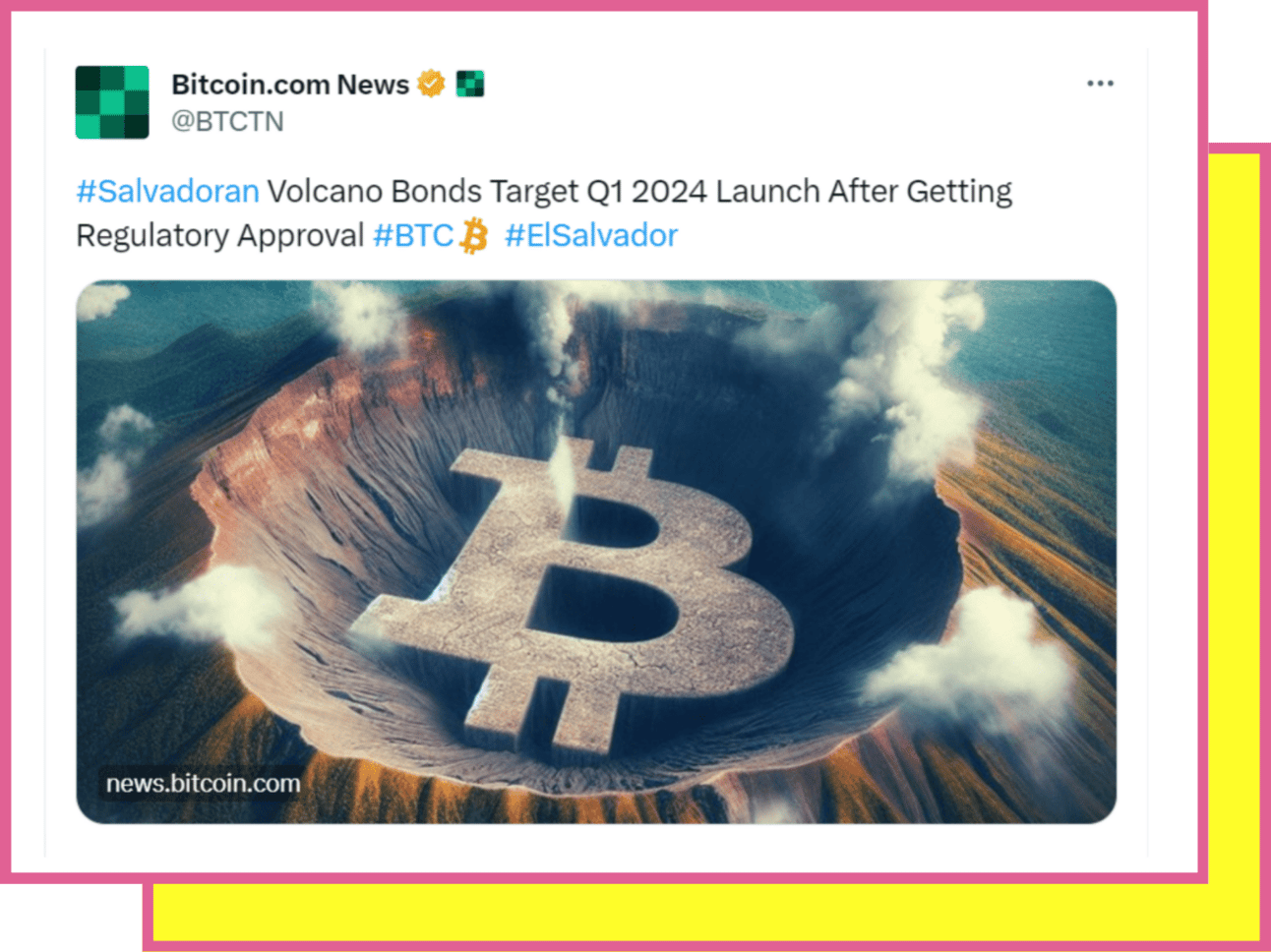Open the three-dot more options menu

click(1100, 84)
